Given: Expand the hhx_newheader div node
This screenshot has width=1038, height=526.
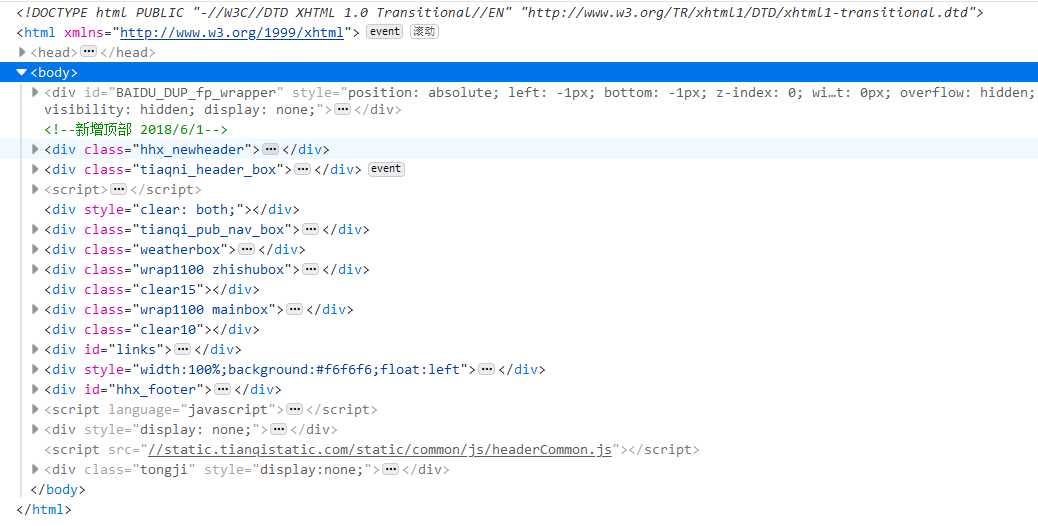Looking at the screenshot, I should click(36, 149).
